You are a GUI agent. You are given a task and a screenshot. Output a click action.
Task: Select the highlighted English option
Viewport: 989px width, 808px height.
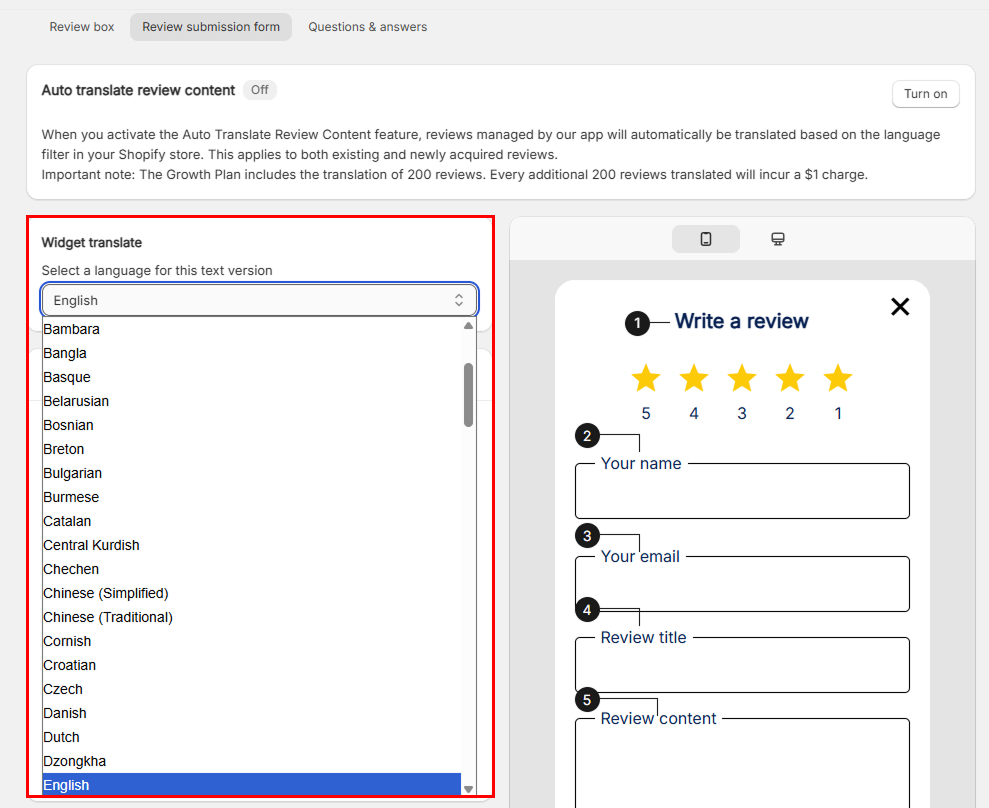click(252, 785)
